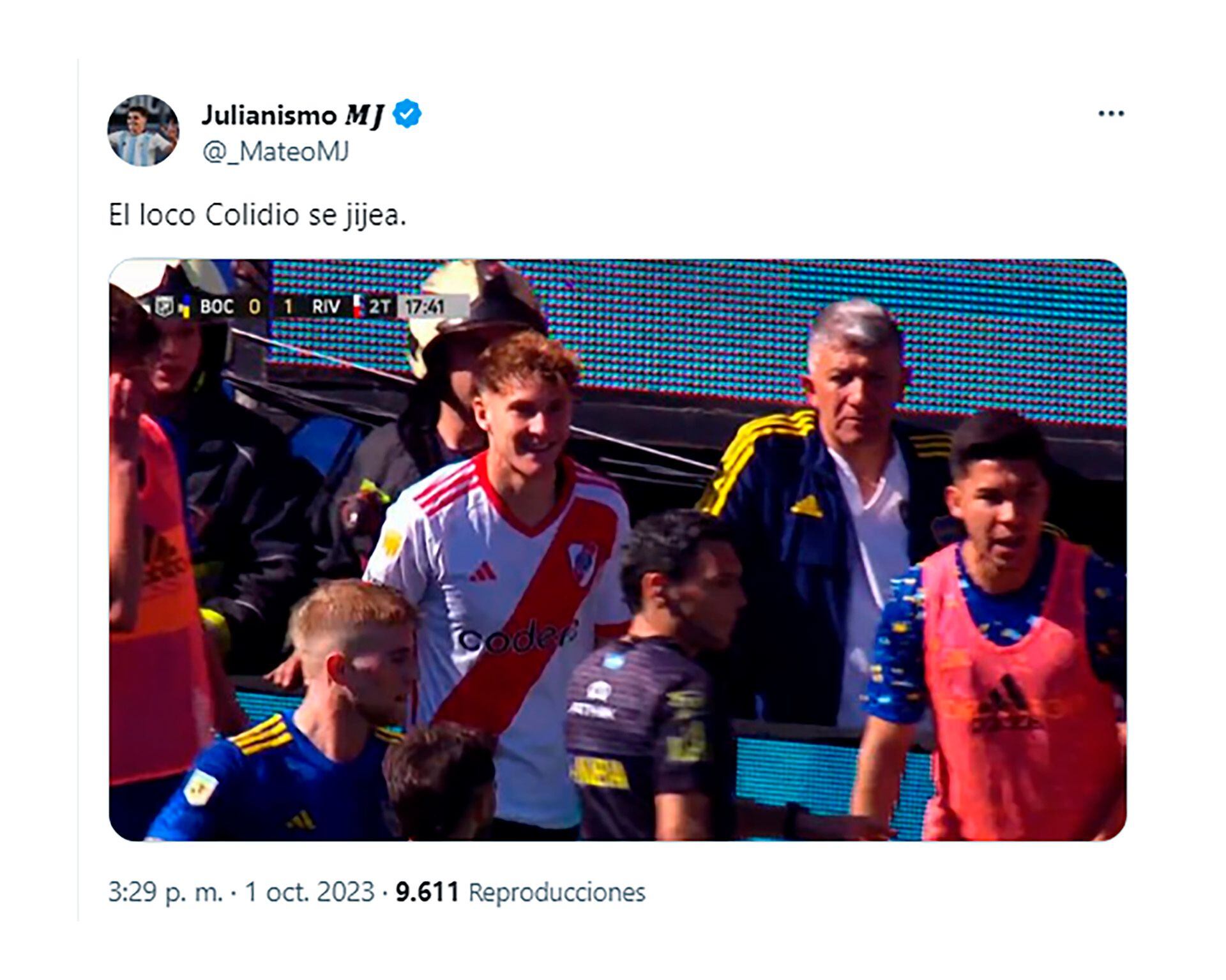
Task: View the 9.611 Reproducciones count
Action: pos(520,892)
